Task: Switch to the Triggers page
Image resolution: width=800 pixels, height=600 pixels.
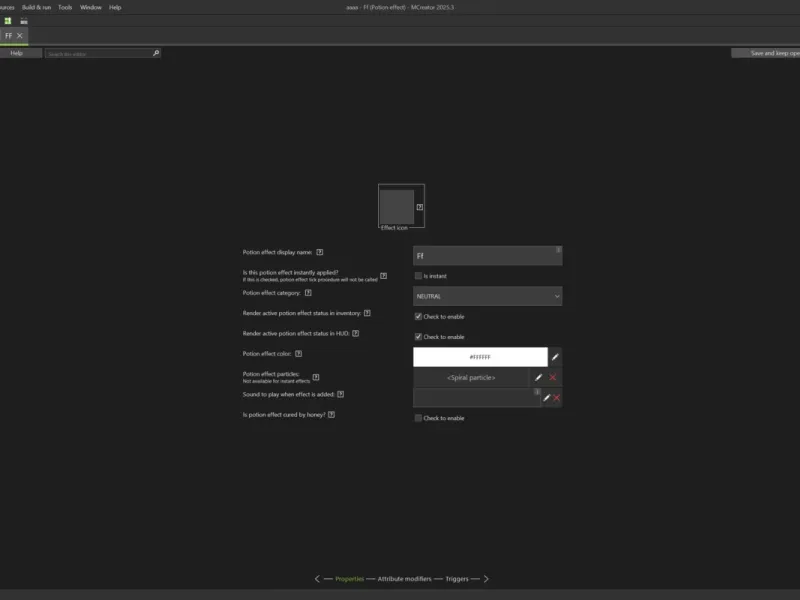Action: [457, 579]
